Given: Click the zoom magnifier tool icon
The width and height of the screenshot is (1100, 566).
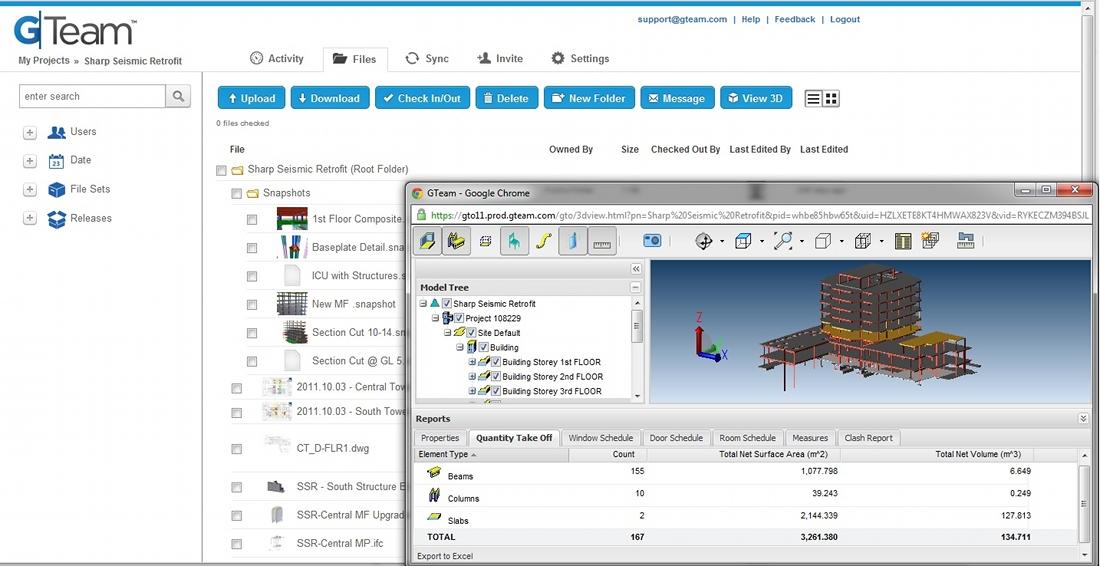Looking at the screenshot, I should pyautogui.click(x=783, y=241).
